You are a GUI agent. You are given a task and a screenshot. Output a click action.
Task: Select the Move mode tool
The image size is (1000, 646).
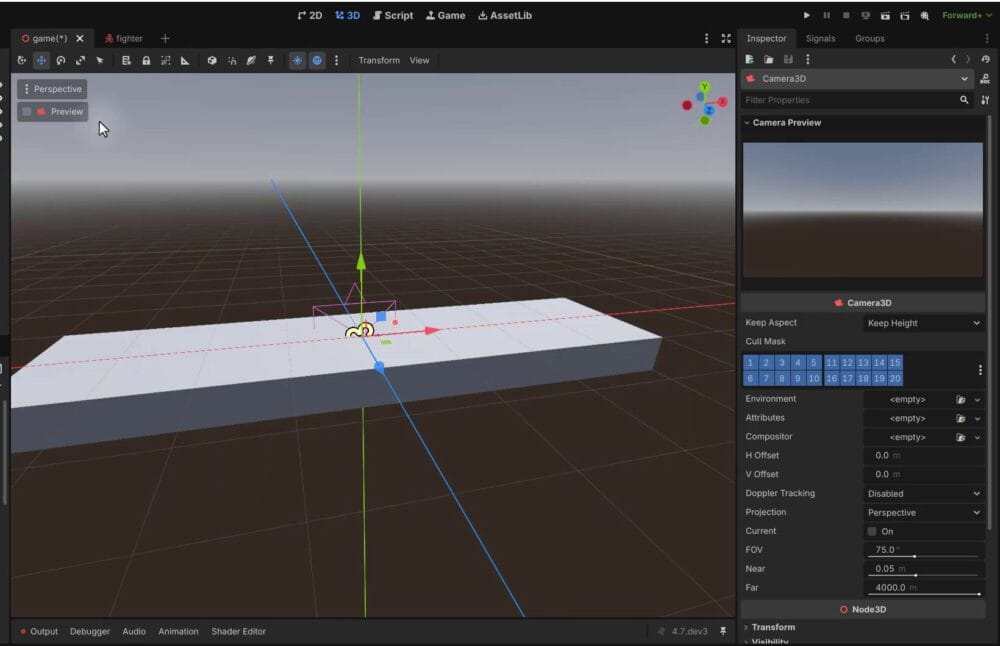pos(41,61)
